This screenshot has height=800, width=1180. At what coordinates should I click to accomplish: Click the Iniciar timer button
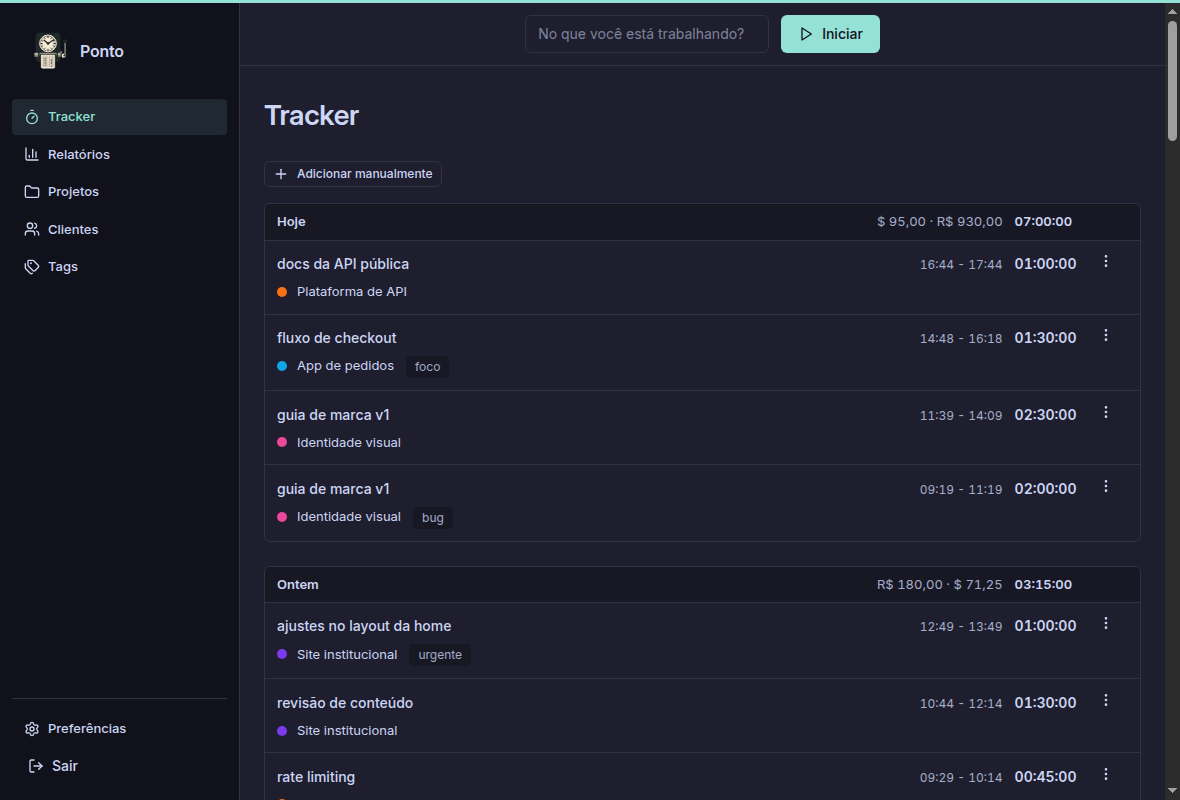click(x=830, y=34)
